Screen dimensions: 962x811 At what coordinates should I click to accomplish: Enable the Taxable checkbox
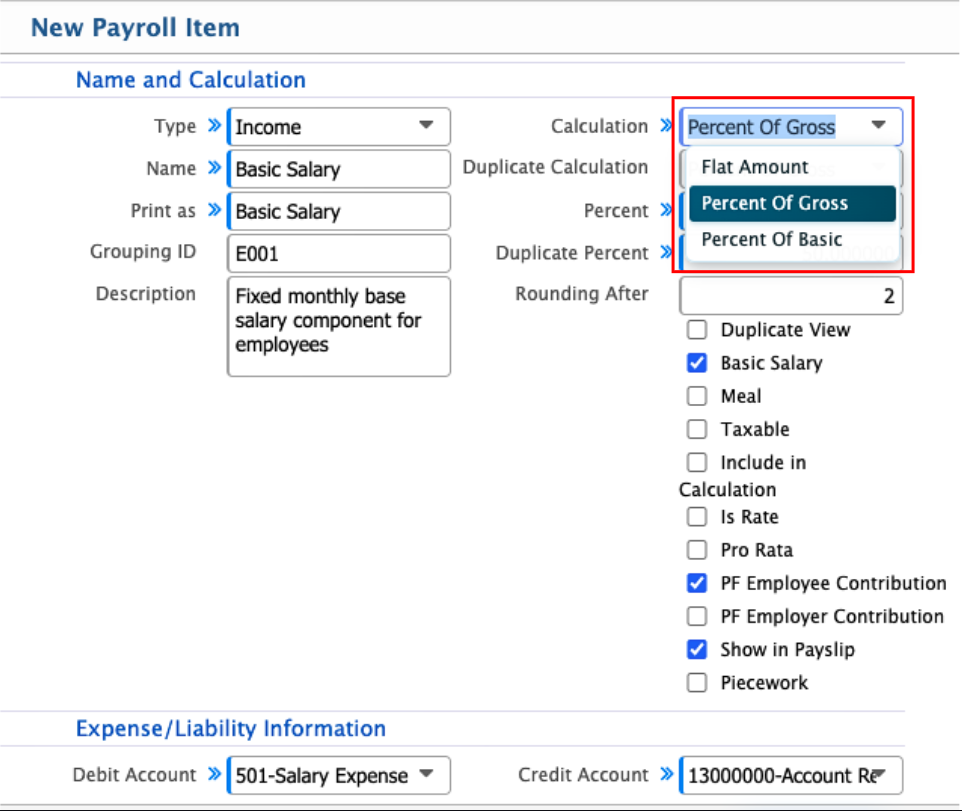point(697,430)
